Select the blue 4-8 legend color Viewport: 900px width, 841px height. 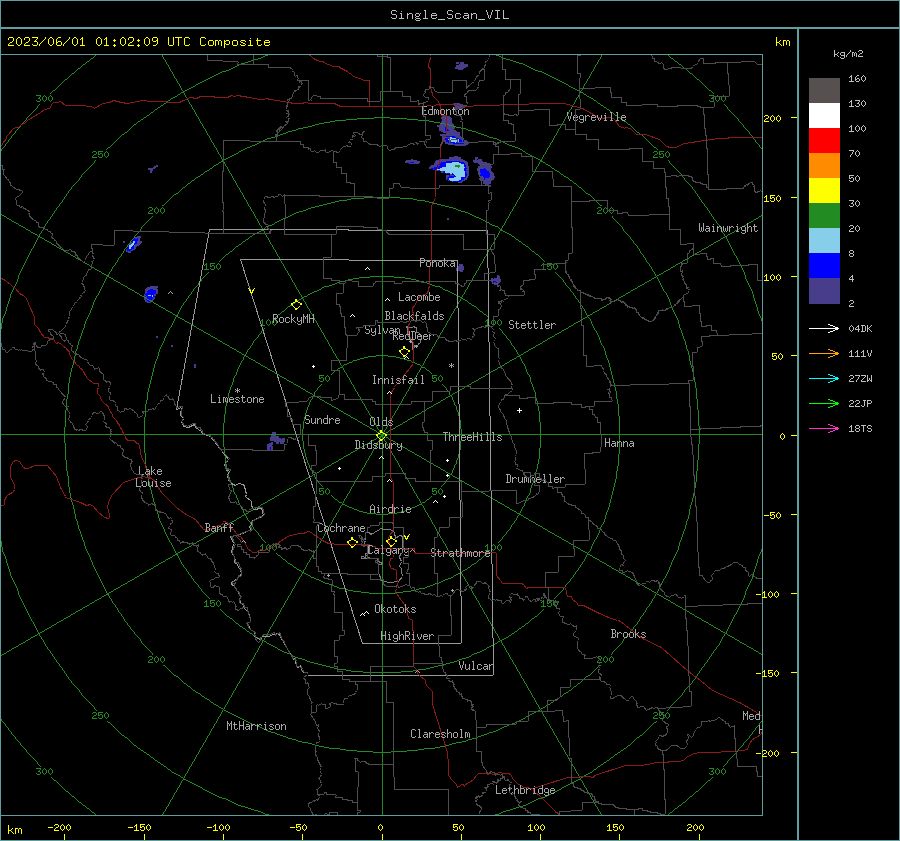point(824,266)
